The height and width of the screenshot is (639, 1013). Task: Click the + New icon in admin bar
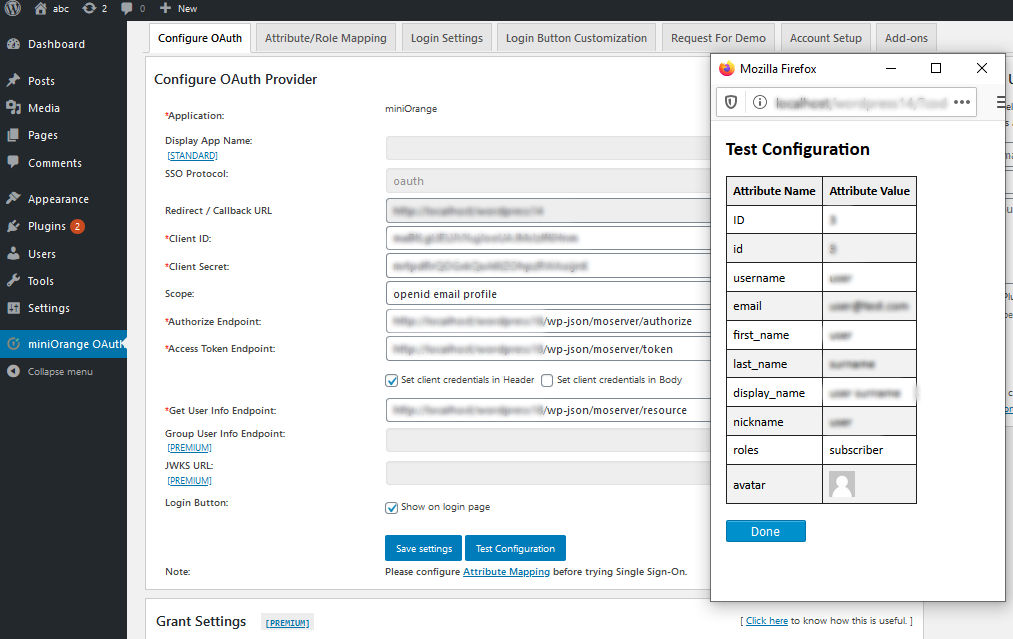(x=164, y=8)
